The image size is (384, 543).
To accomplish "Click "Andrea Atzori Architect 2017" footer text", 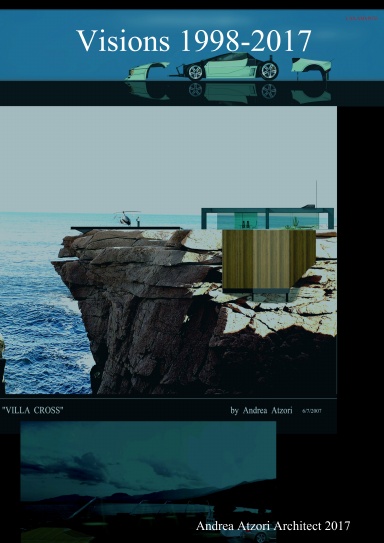I will [x=273, y=526].
